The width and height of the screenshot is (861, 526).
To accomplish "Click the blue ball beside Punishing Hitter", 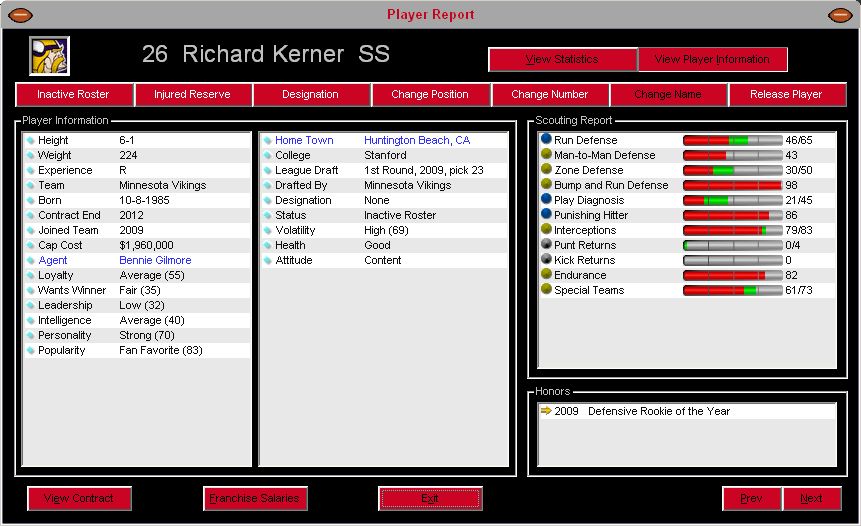I will [546, 215].
